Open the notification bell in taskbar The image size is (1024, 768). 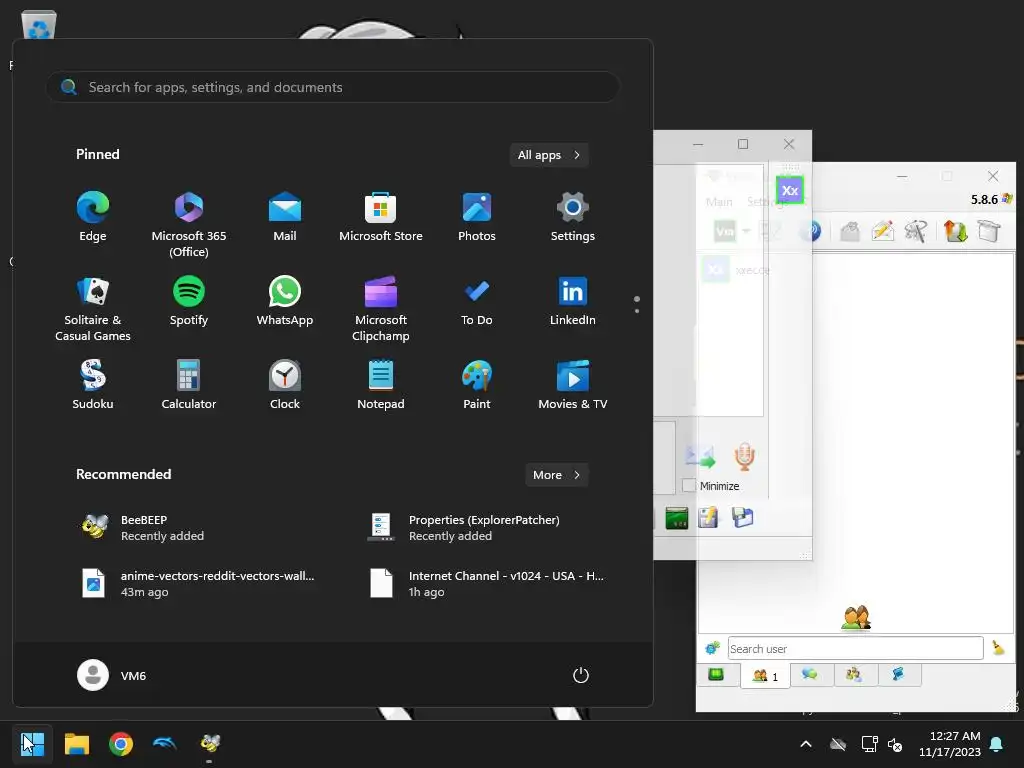tap(997, 744)
